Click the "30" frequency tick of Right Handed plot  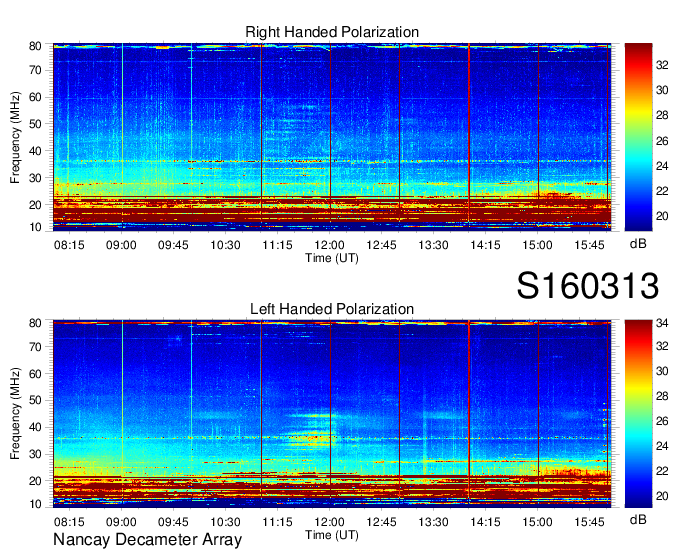[x=35, y=178]
